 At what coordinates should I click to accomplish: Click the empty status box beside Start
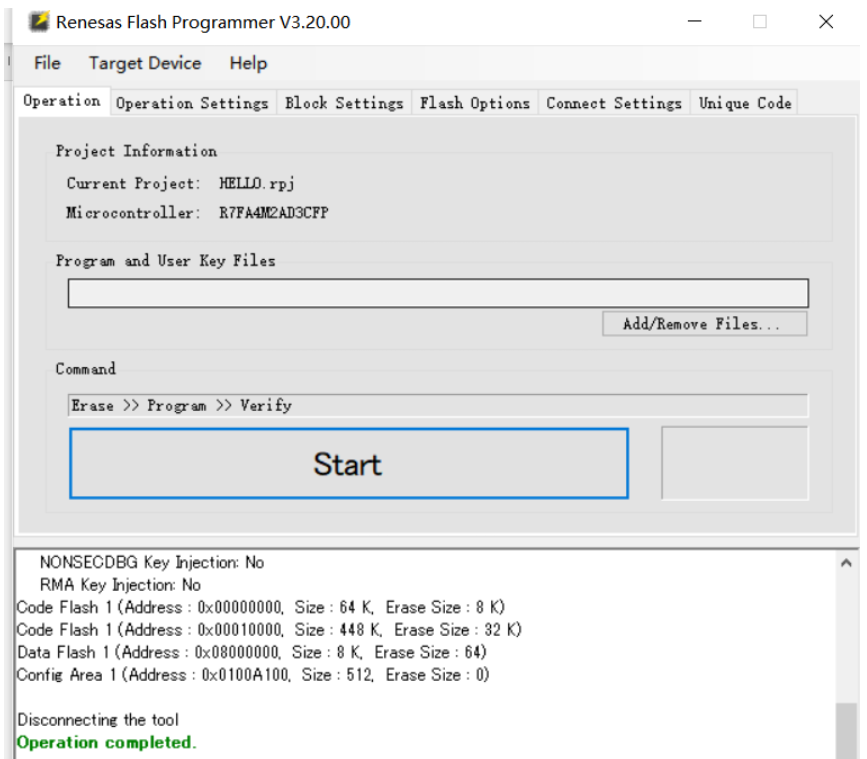(x=734, y=462)
